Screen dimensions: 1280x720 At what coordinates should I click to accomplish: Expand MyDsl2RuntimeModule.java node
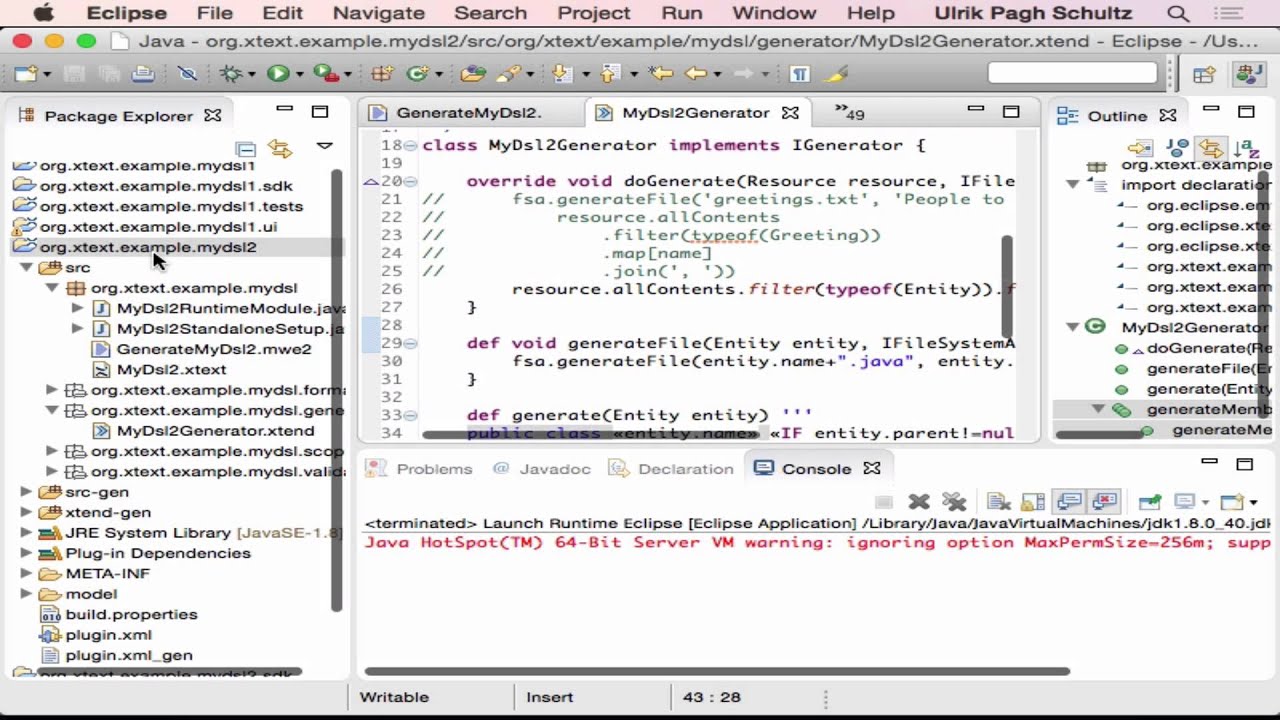tap(78, 308)
